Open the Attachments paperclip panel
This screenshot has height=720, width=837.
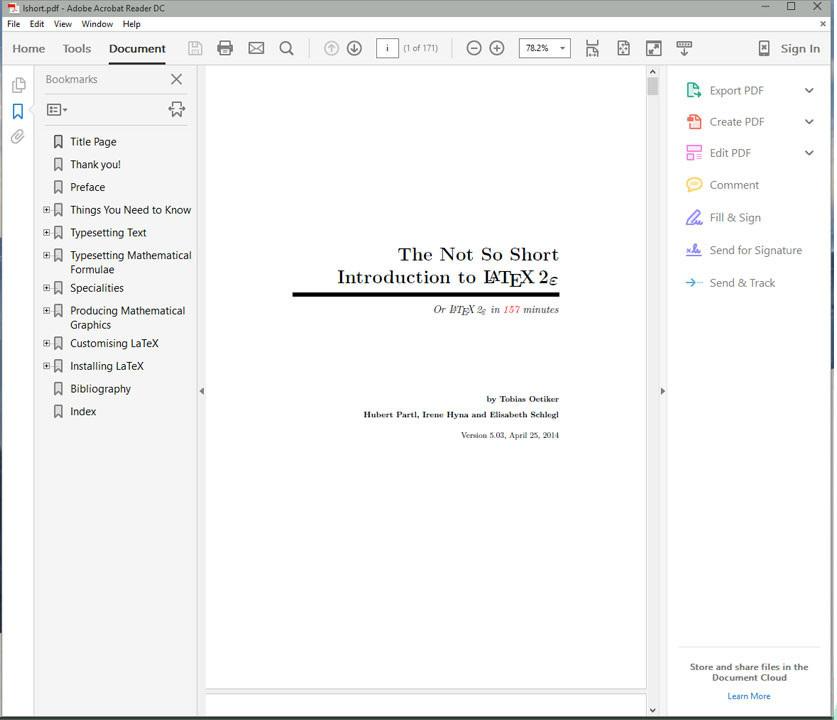point(17,137)
